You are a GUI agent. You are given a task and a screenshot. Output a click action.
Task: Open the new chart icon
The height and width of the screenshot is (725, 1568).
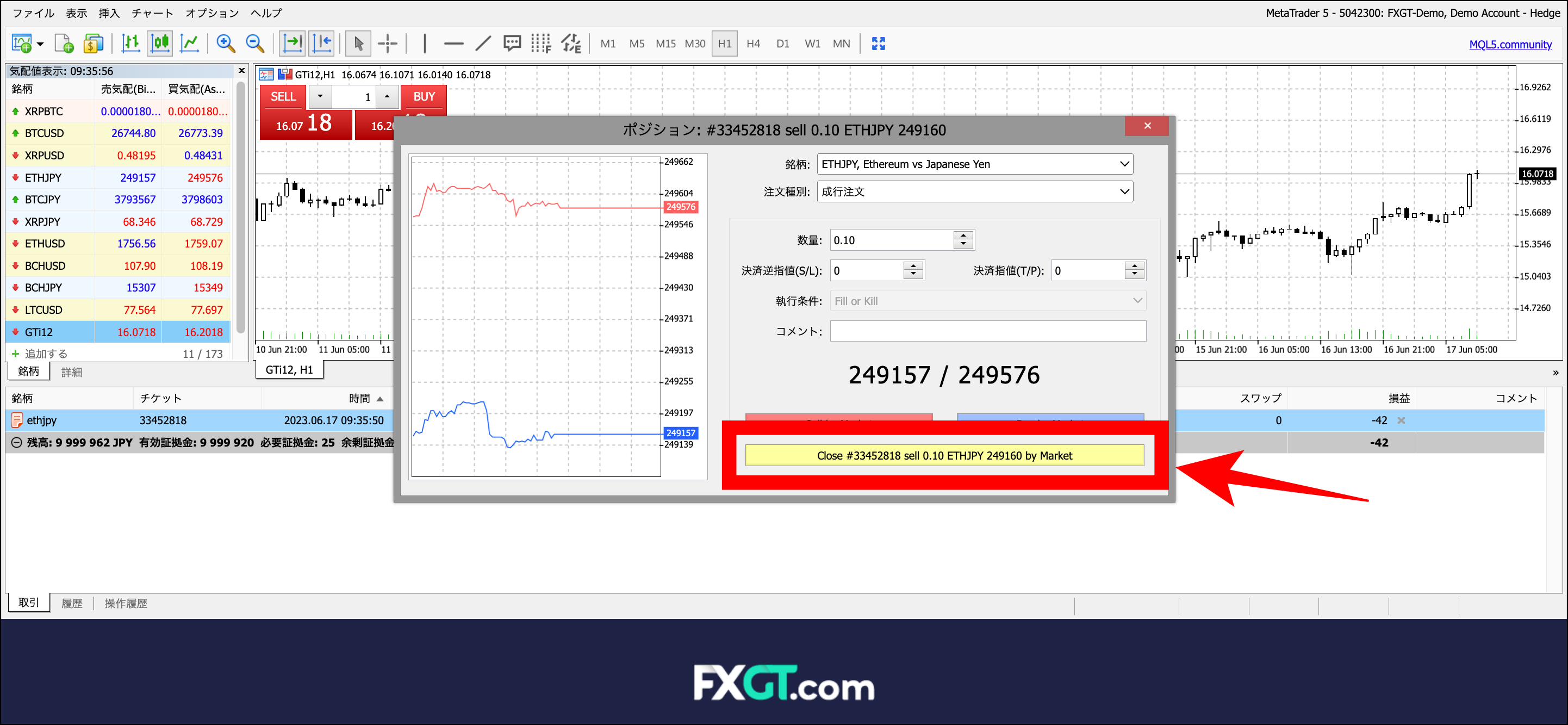(x=21, y=43)
